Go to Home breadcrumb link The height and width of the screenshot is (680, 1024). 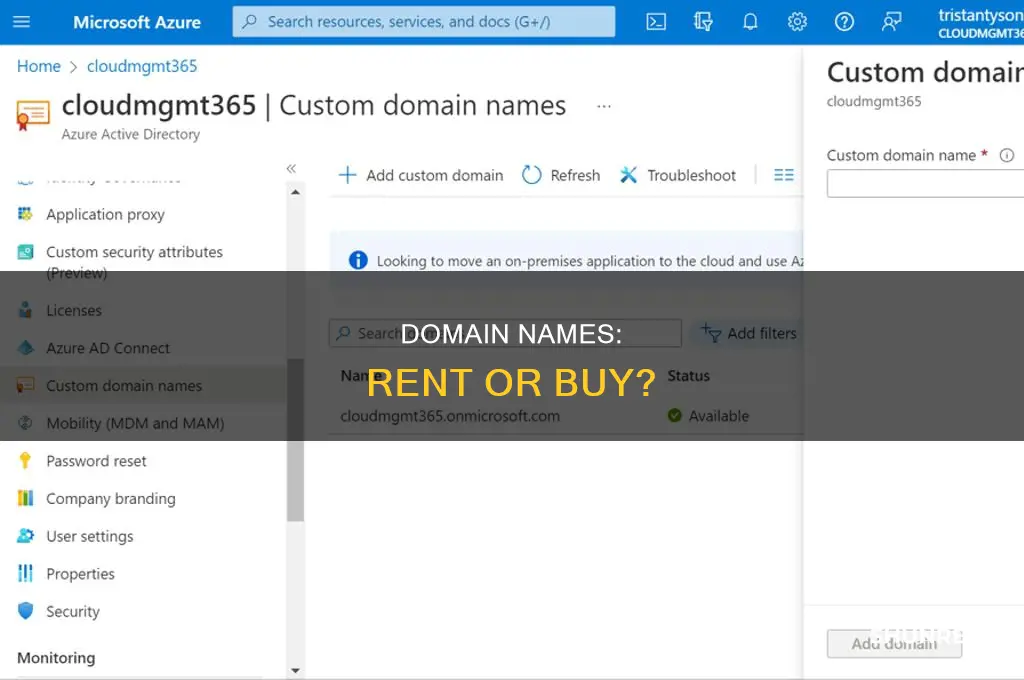coord(39,66)
